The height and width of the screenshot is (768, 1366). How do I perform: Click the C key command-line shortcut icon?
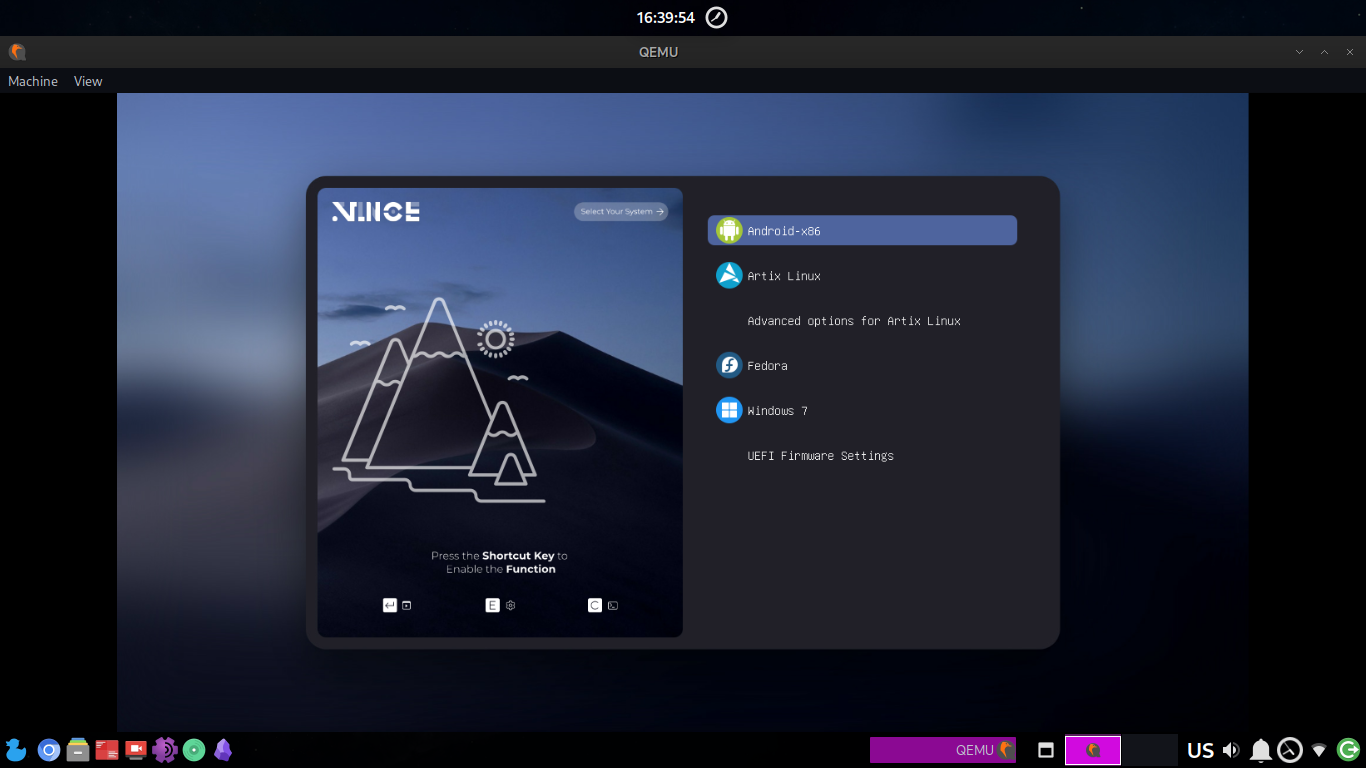(595, 605)
